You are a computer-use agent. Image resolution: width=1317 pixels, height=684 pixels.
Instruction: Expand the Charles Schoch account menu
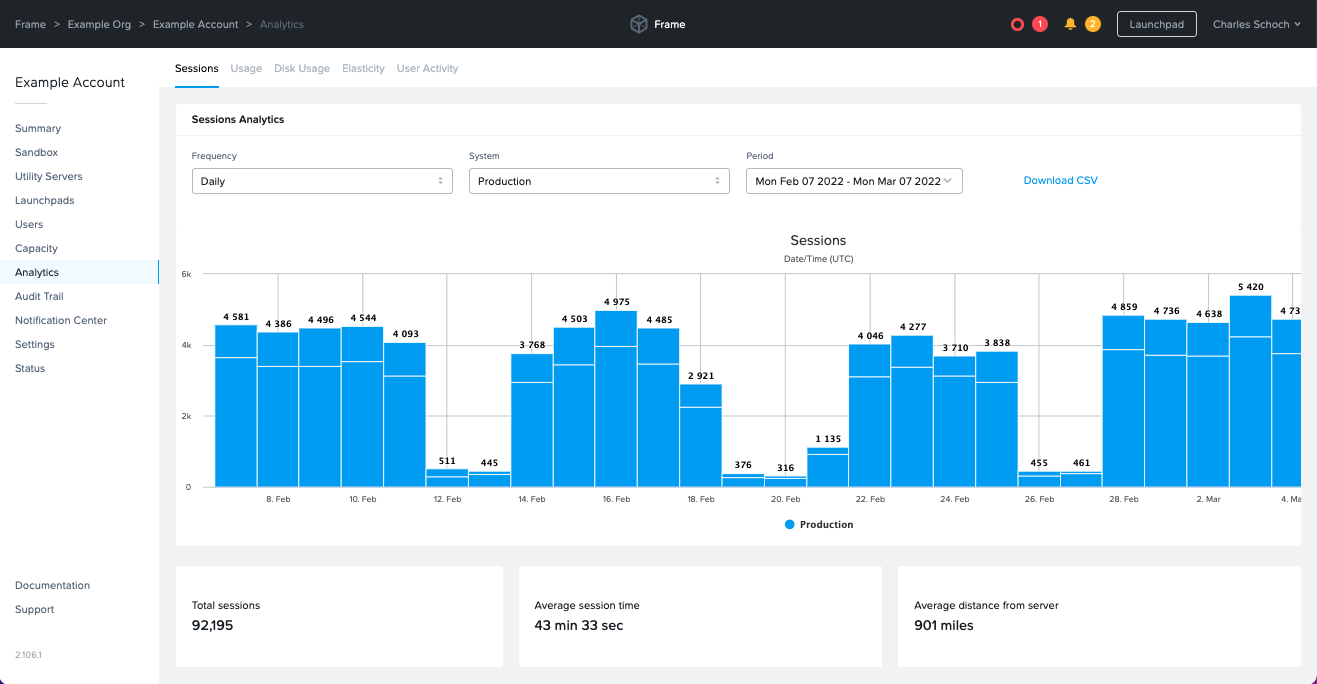click(1256, 24)
